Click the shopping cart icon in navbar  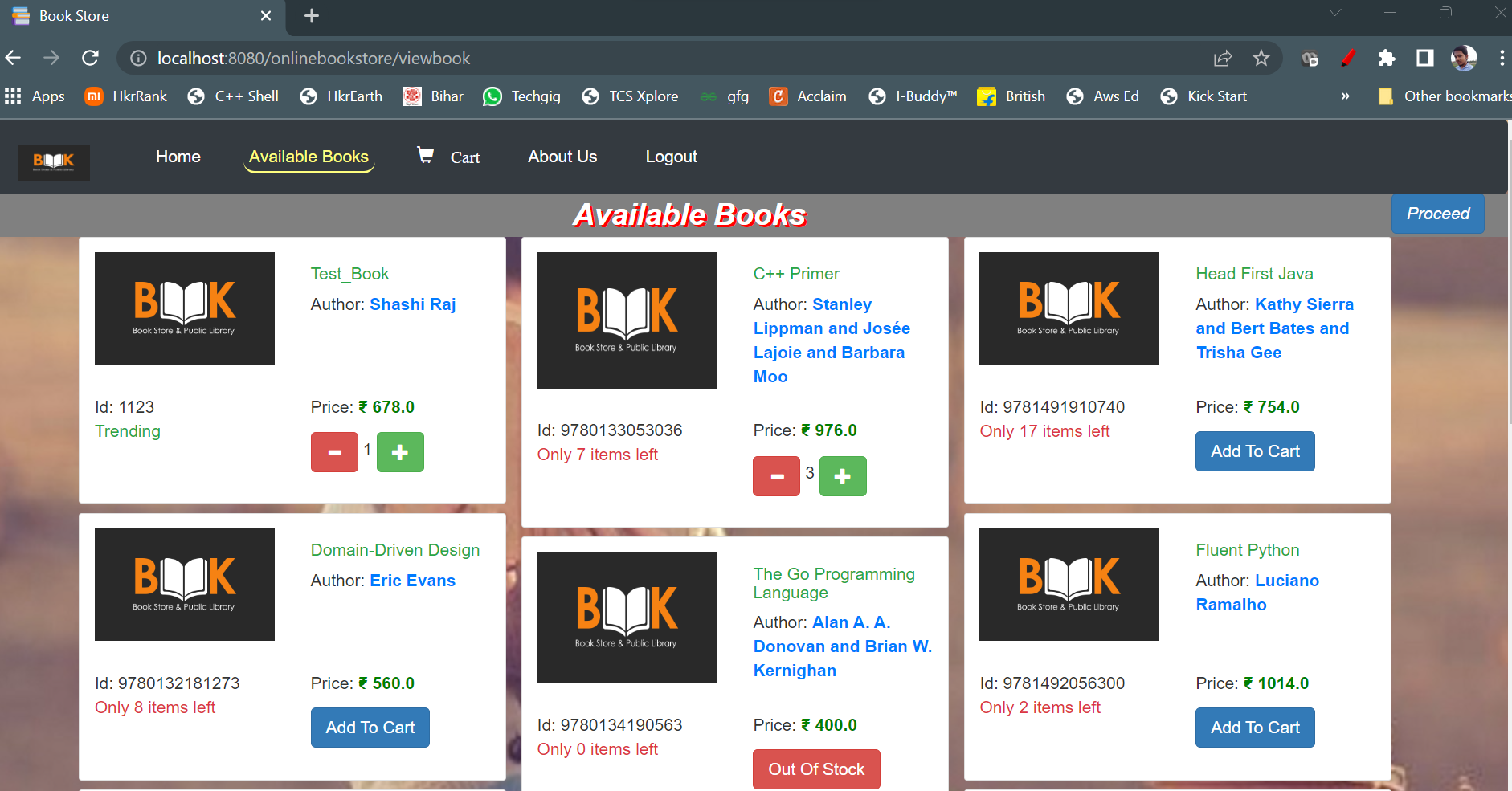[x=426, y=156]
